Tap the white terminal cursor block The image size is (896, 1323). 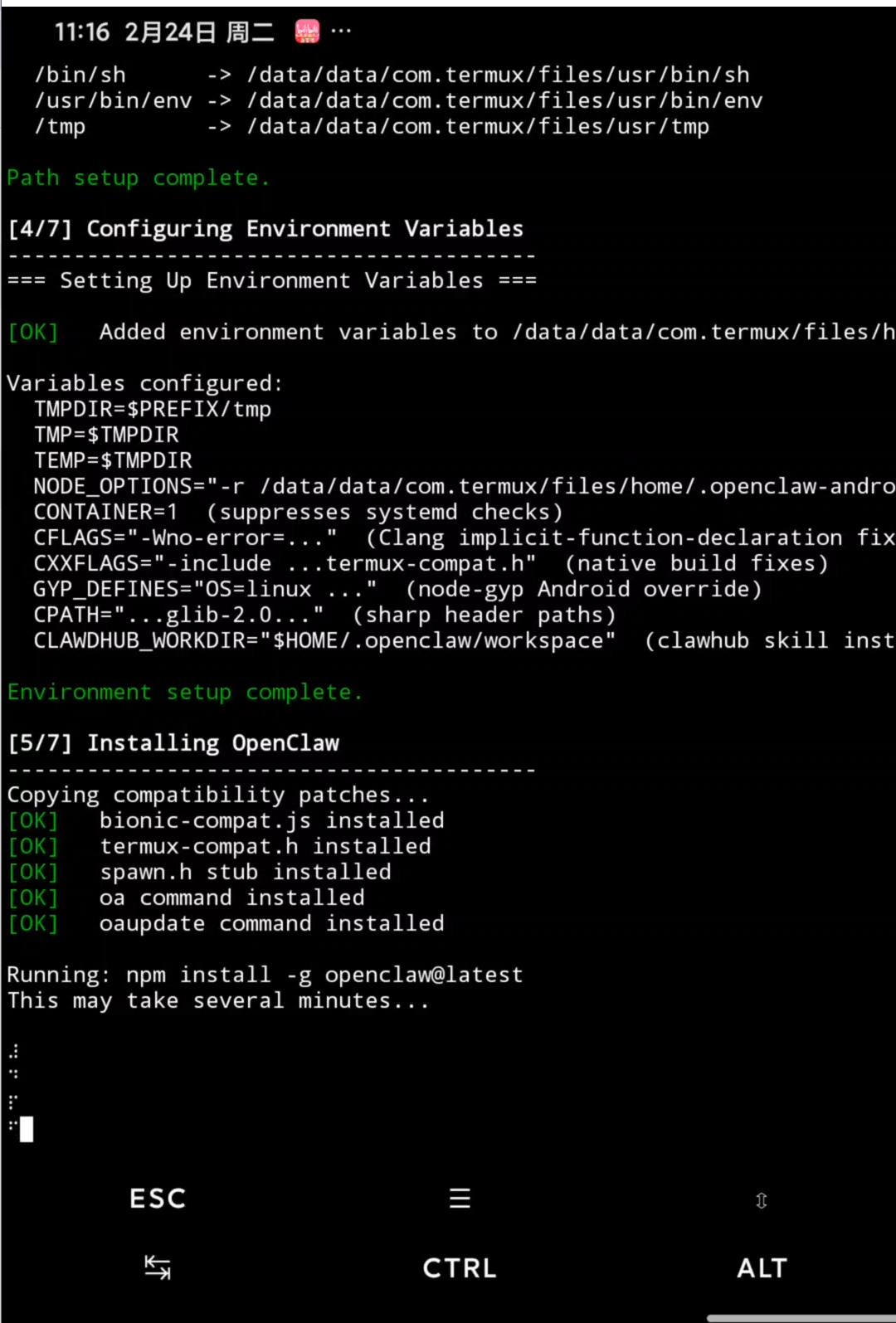click(27, 1129)
